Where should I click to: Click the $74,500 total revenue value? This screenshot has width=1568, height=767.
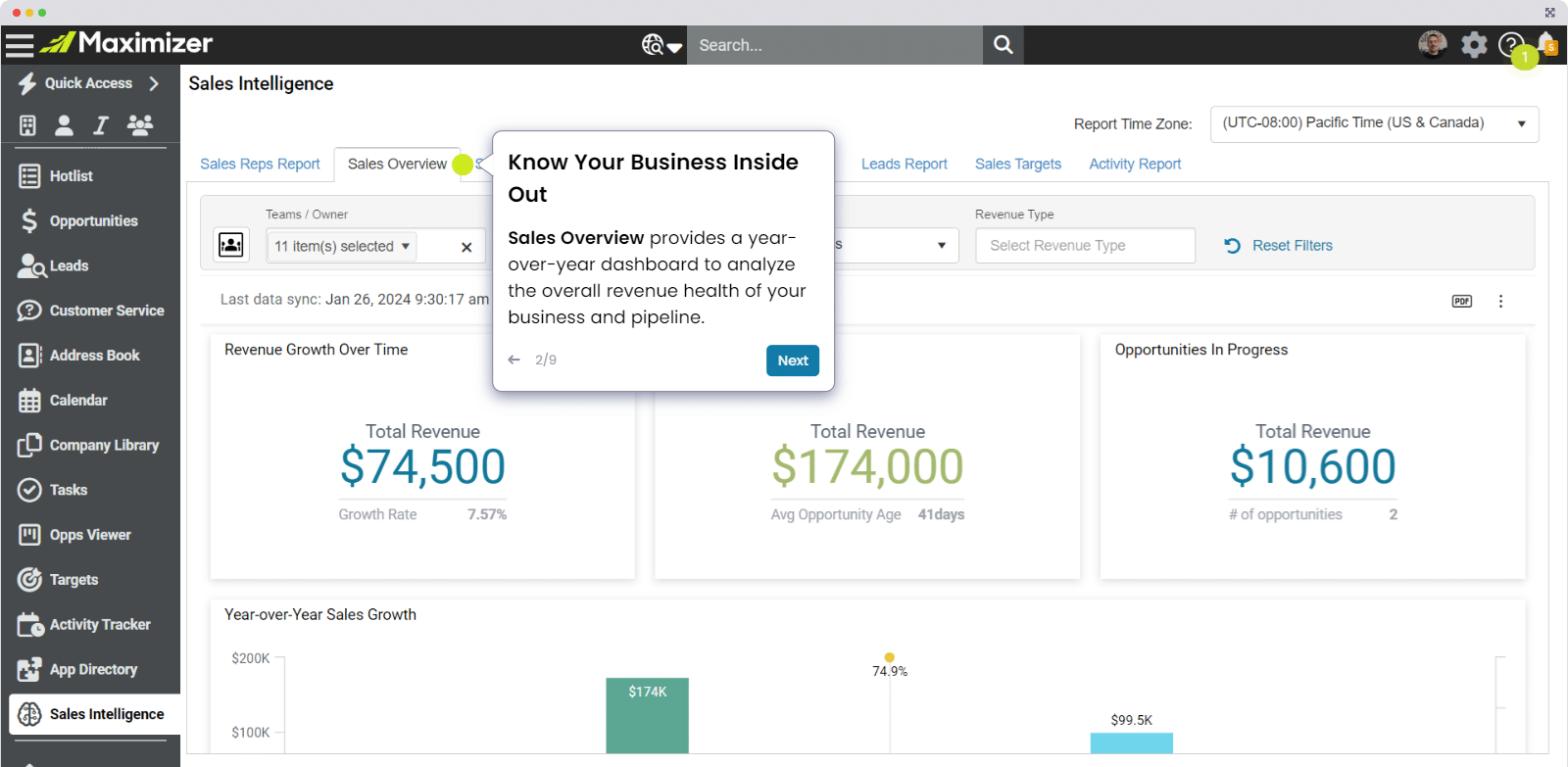[x=422, y=466]
